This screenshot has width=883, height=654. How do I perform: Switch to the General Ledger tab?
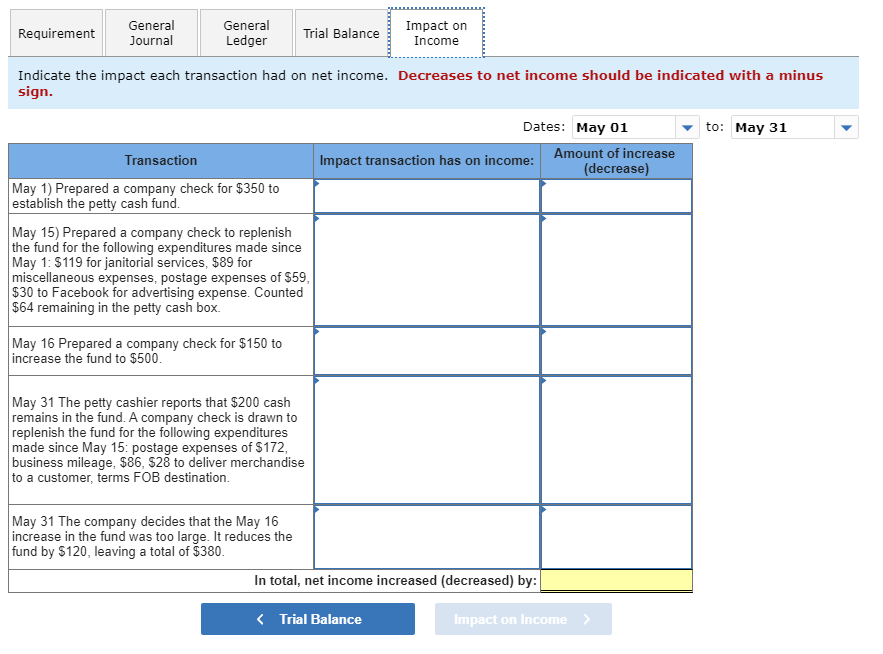coord(245,32)
